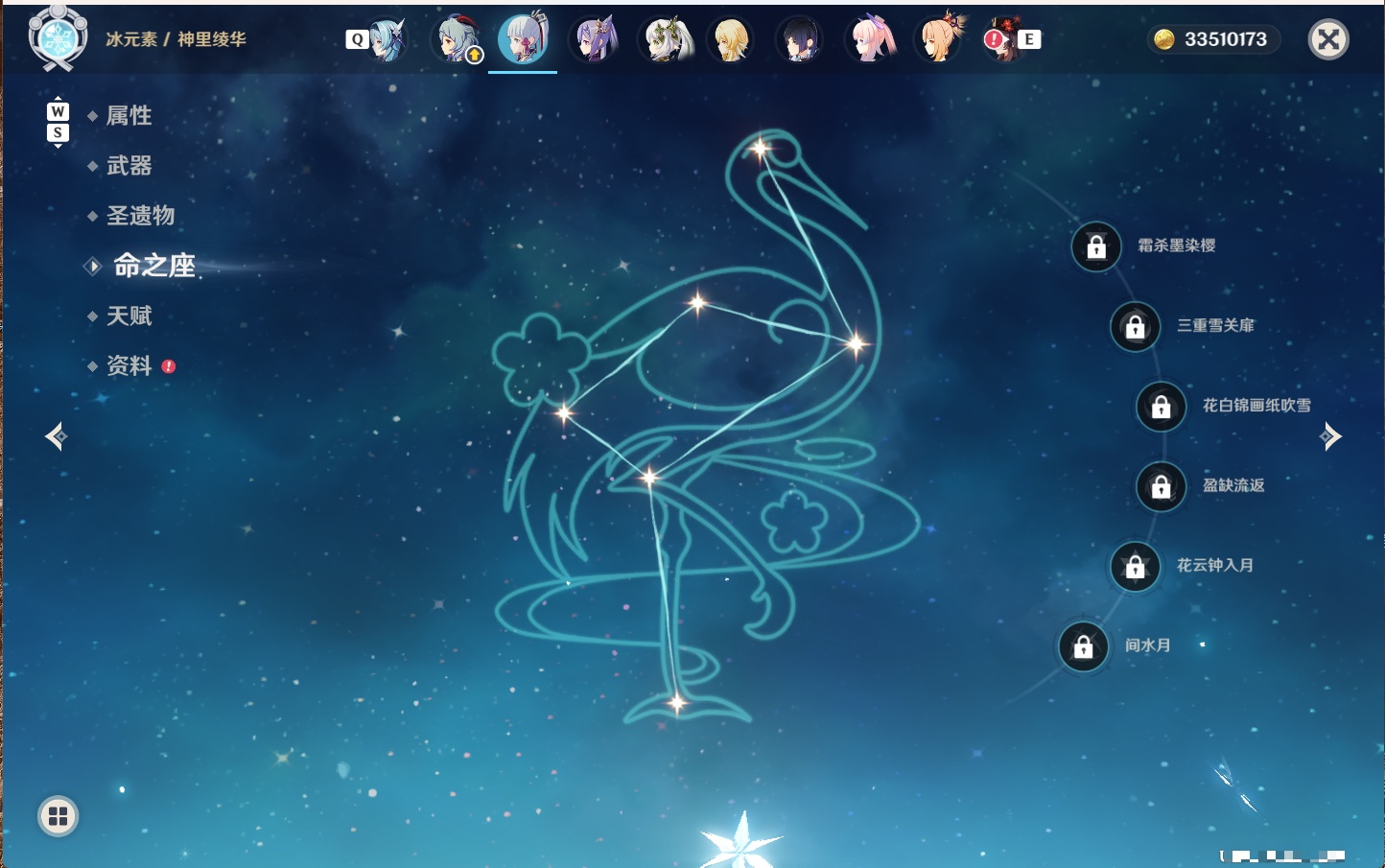Select the purple twin-tail character portrait
The image size is (1385, 868).
[x=594, y=39]
